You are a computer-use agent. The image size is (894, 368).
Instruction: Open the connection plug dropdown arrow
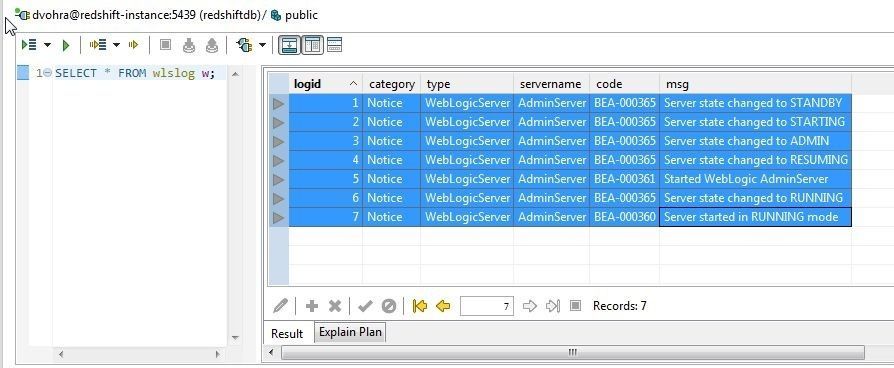(x=262, y=45)
